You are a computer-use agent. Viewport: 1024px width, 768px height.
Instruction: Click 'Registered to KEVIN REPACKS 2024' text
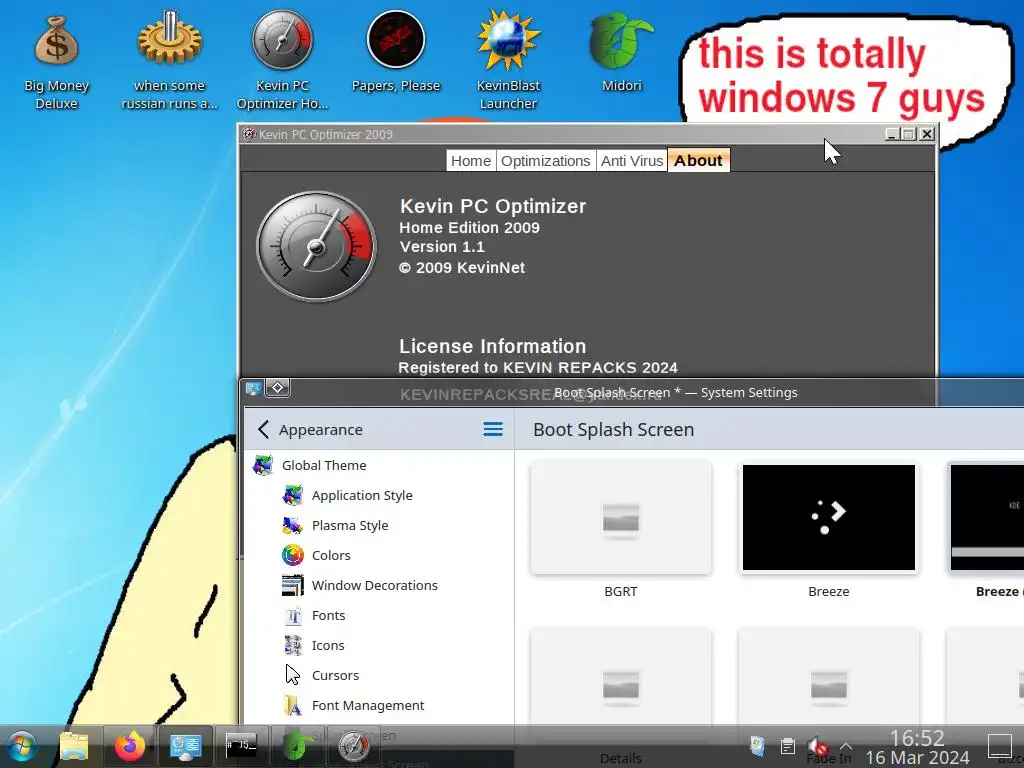pos(538,368)
